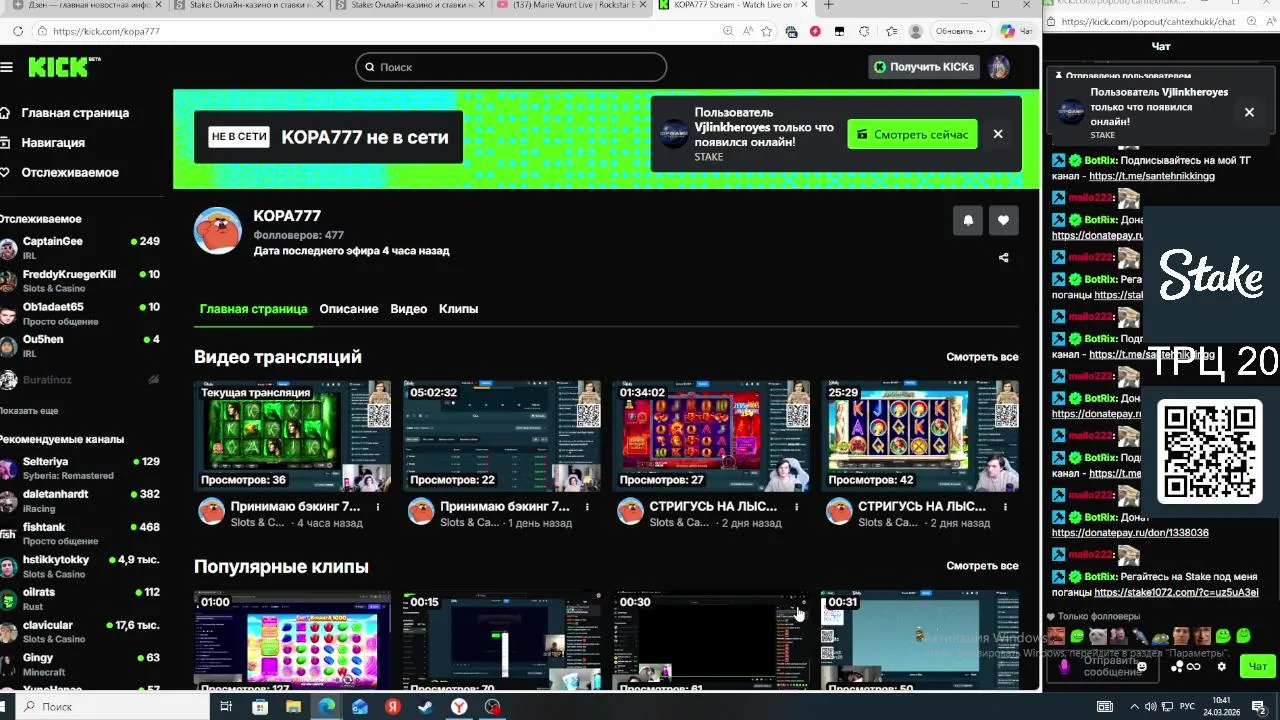1280x720 pixels.
Task: Open options menu for 1 день назад video
Action: (x=587, y=507)
